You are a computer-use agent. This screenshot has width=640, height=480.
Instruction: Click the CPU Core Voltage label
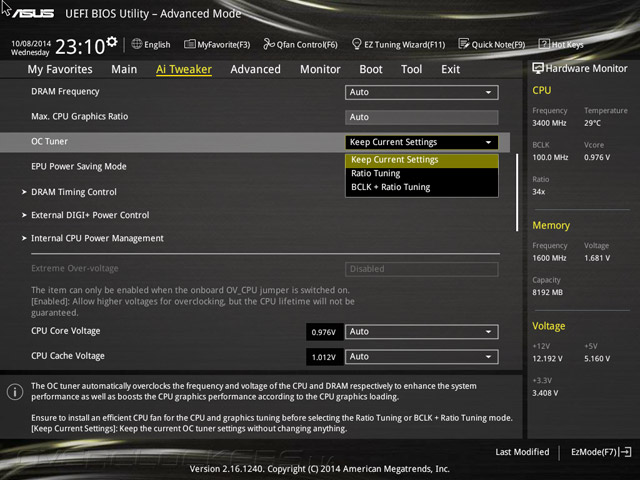[x=66, y=331]
